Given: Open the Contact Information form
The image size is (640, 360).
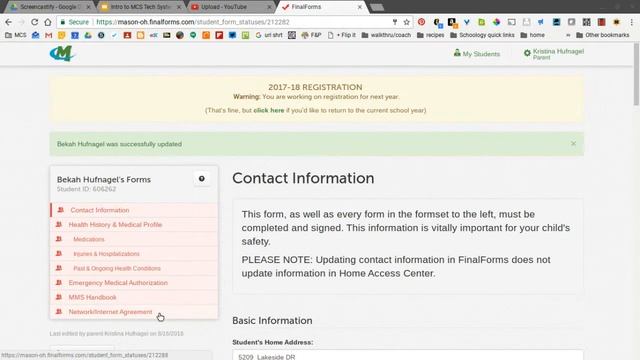Looking at the screenshot, I should click(x=134, y=210).
